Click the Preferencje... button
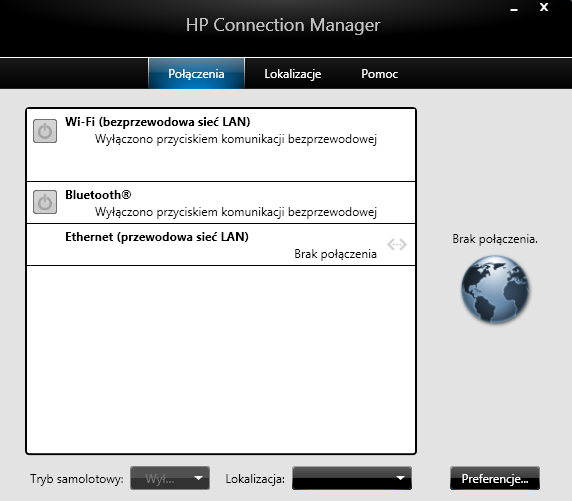The height and width of the screenshot is (501, 572). coord(495,478)
